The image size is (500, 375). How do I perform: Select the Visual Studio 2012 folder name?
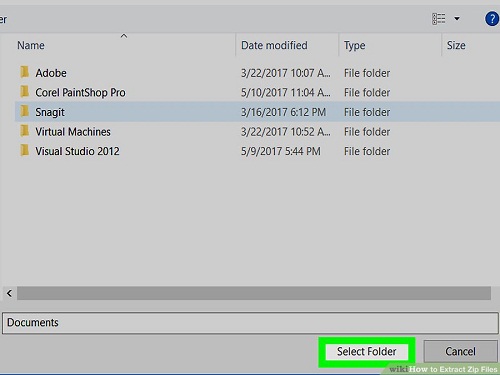pyautogui.click(x=77, y=151)
